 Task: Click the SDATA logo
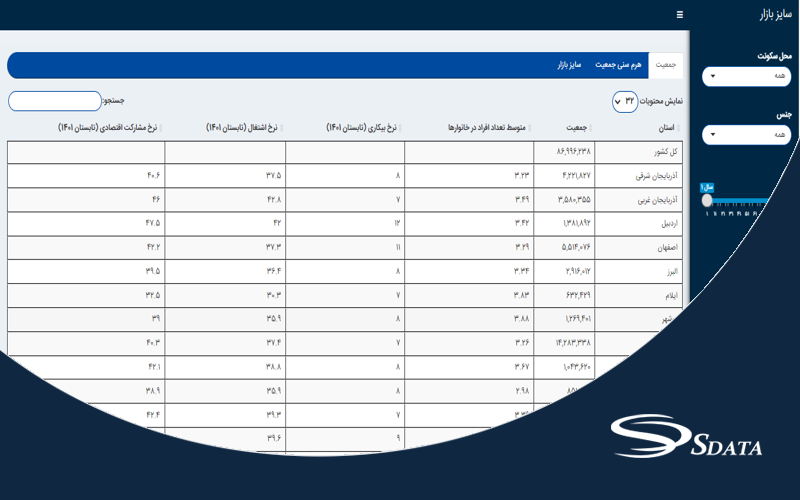point(687,440)
